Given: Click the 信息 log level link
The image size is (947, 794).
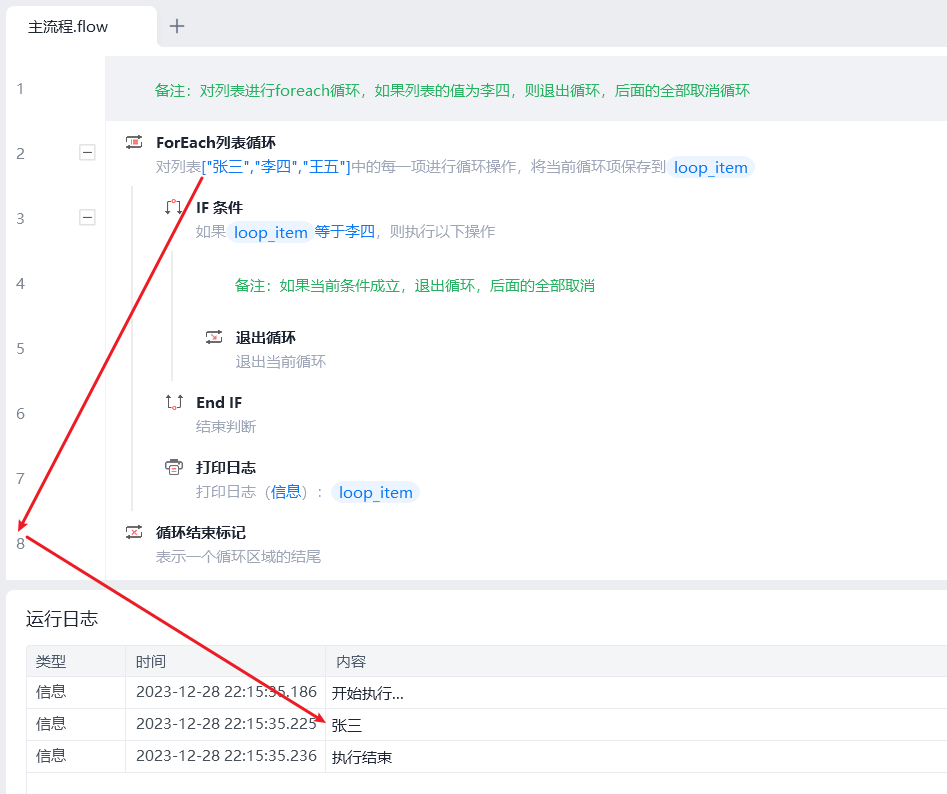Looking at the screenshot, I should click(286, 492).
